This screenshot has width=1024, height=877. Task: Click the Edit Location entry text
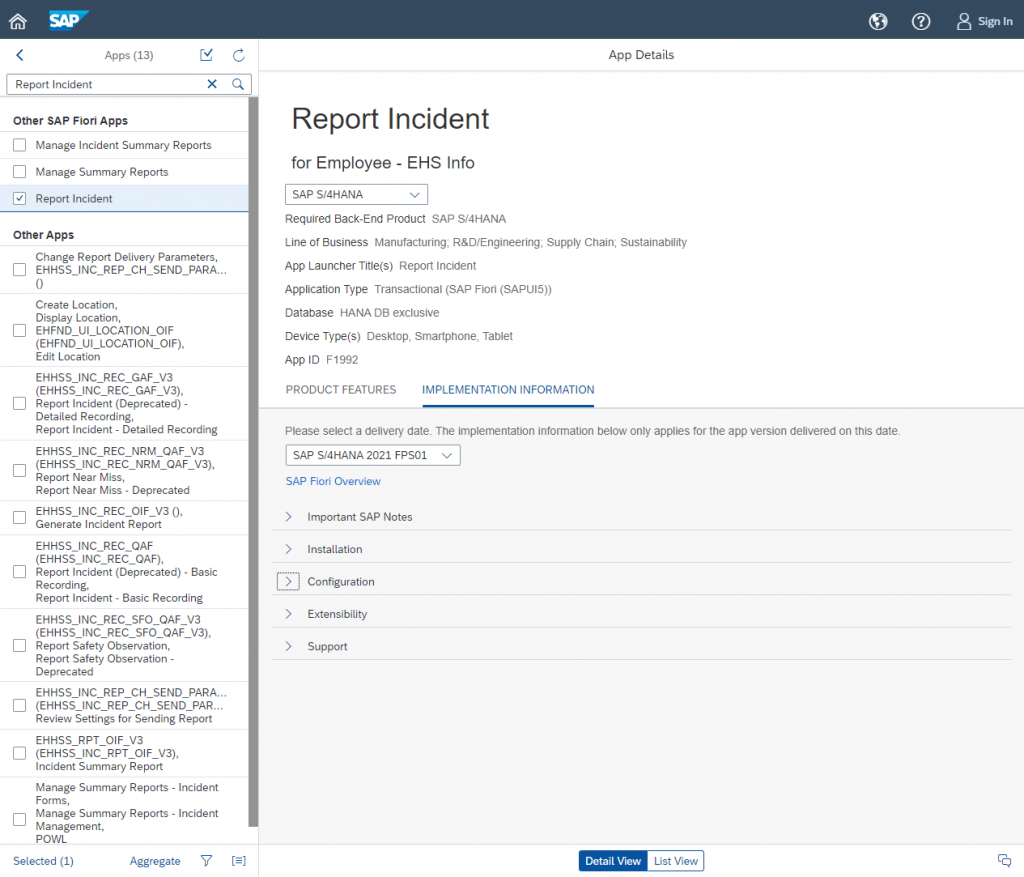point(68,357)
